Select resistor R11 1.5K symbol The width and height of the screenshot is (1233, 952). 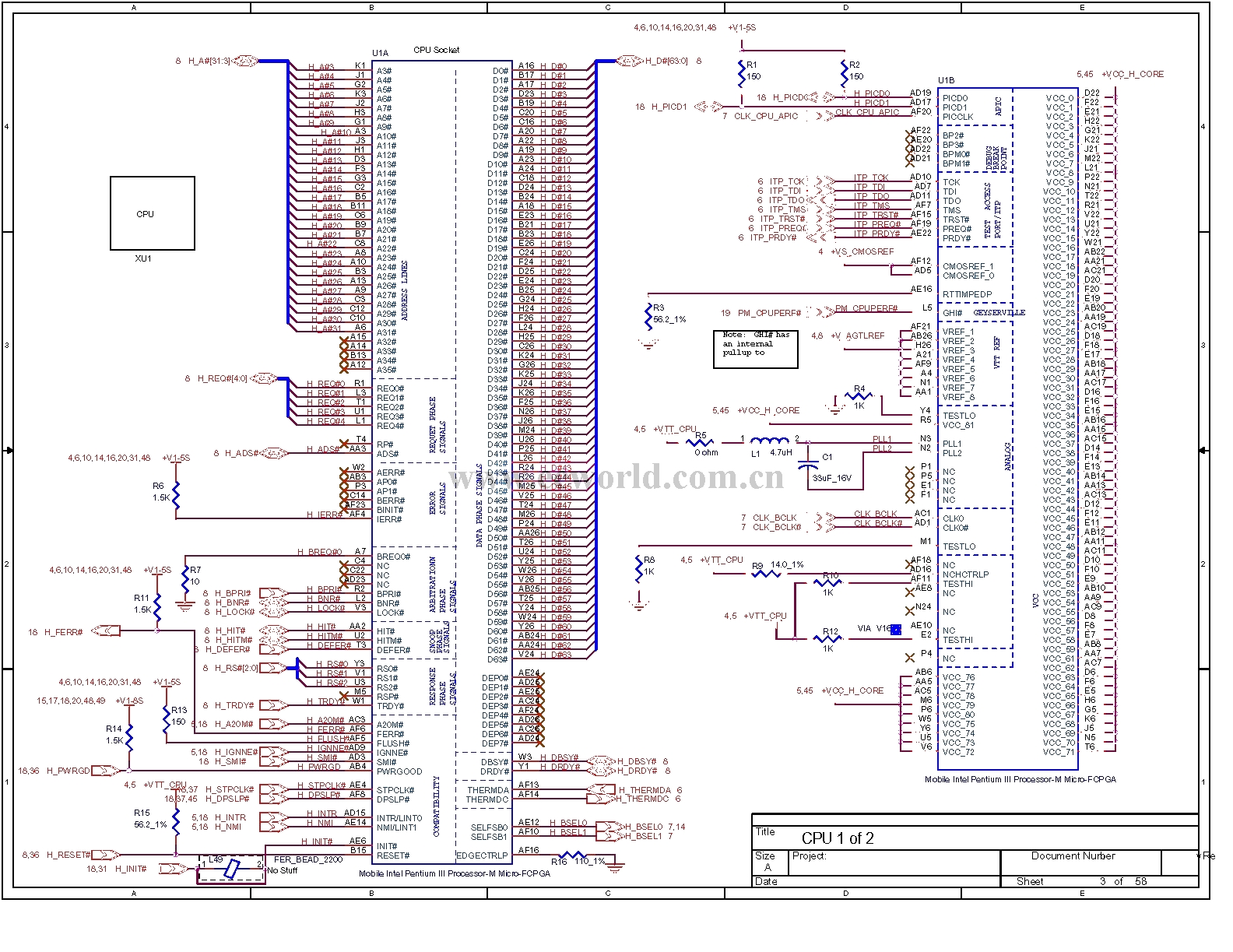pos(157,606)
